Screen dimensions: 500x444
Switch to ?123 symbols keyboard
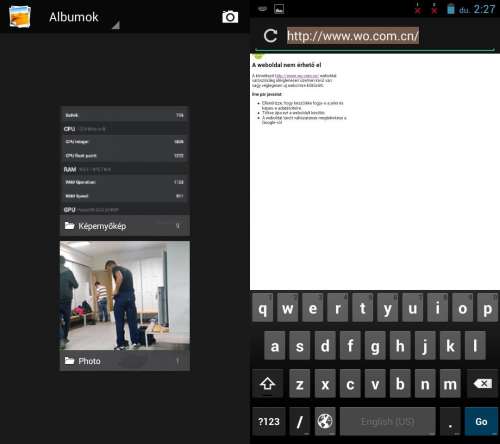[269, 421]
